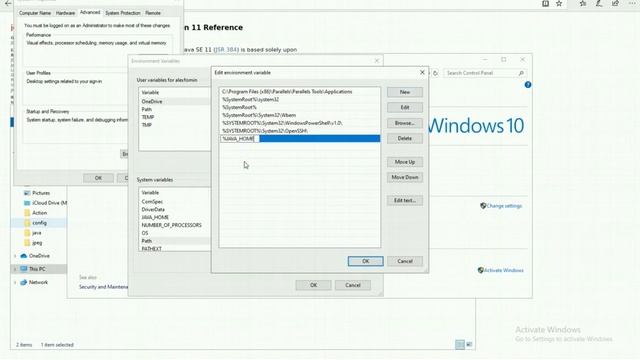The height and width of the screenshot is (360, 640).
Task: Expand the Network tree node
Action: click(x=15, y=282)
